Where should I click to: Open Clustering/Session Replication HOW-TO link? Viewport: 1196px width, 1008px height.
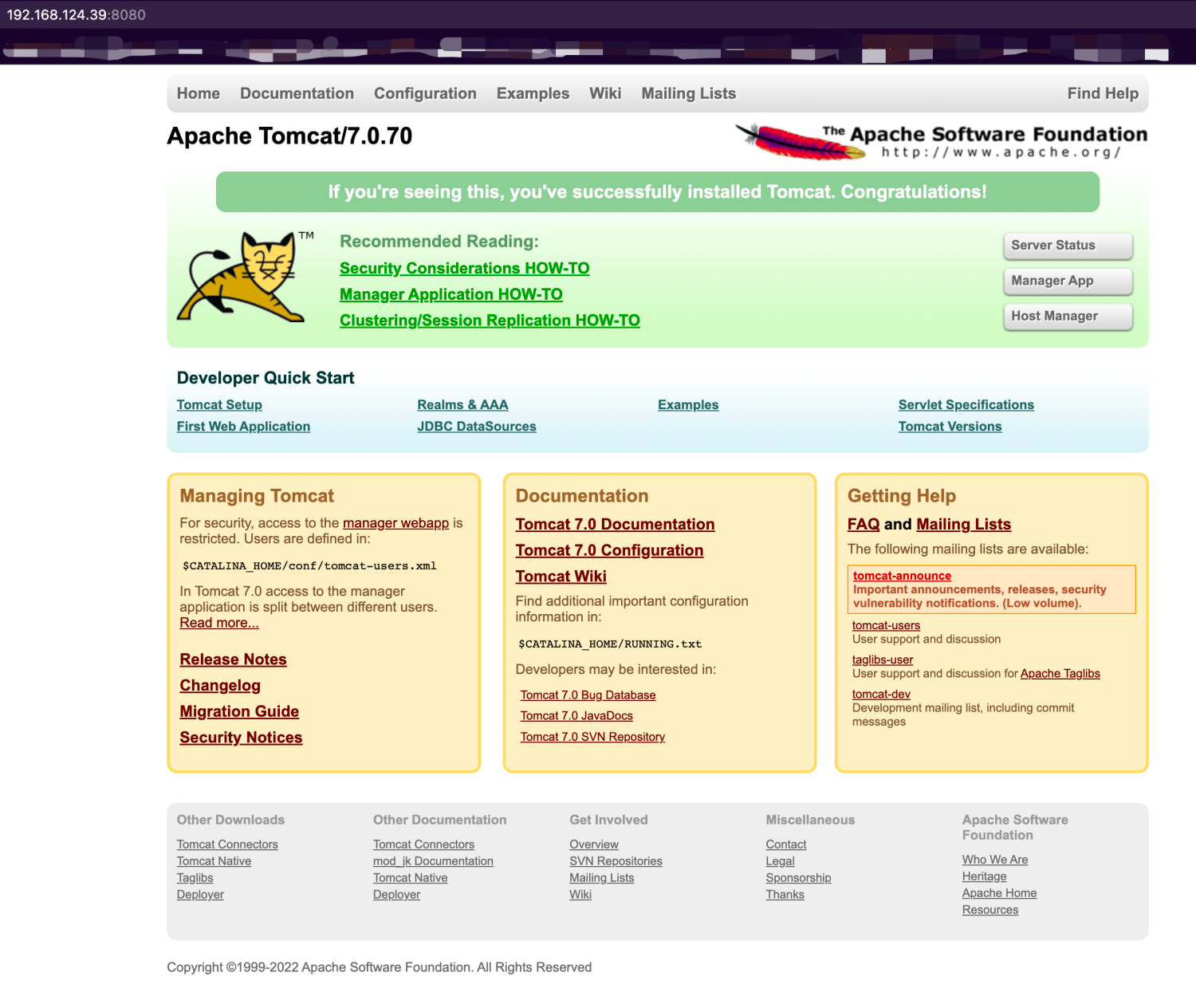coord(490,321)
